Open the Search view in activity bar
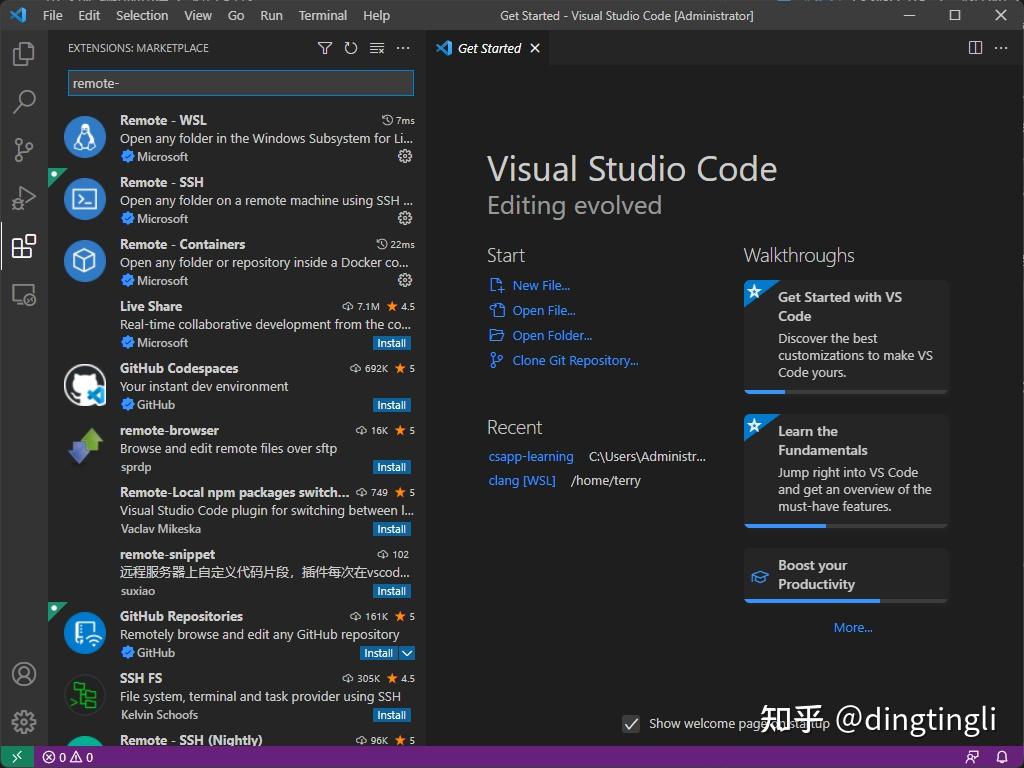The image size is (1024, 768). [24, 102]
